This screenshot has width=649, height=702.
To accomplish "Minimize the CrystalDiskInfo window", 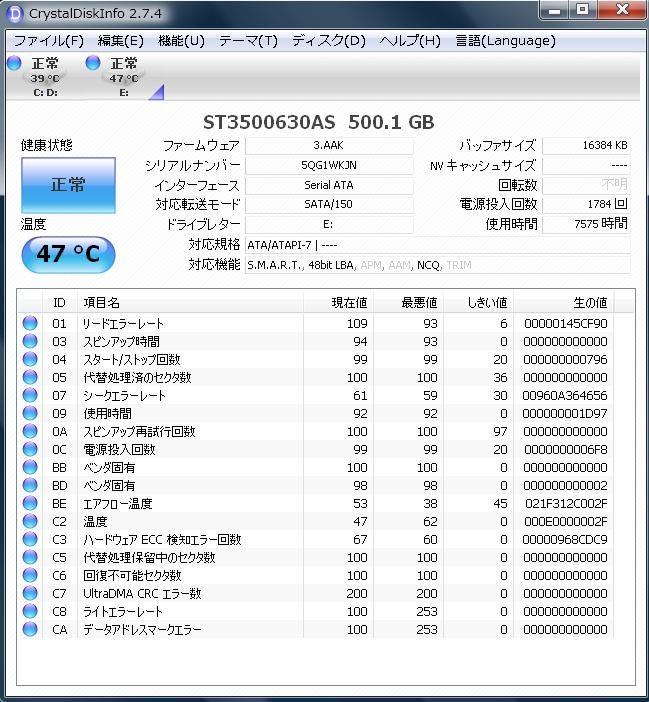I will pyautogui.click(x=555, y=10).
